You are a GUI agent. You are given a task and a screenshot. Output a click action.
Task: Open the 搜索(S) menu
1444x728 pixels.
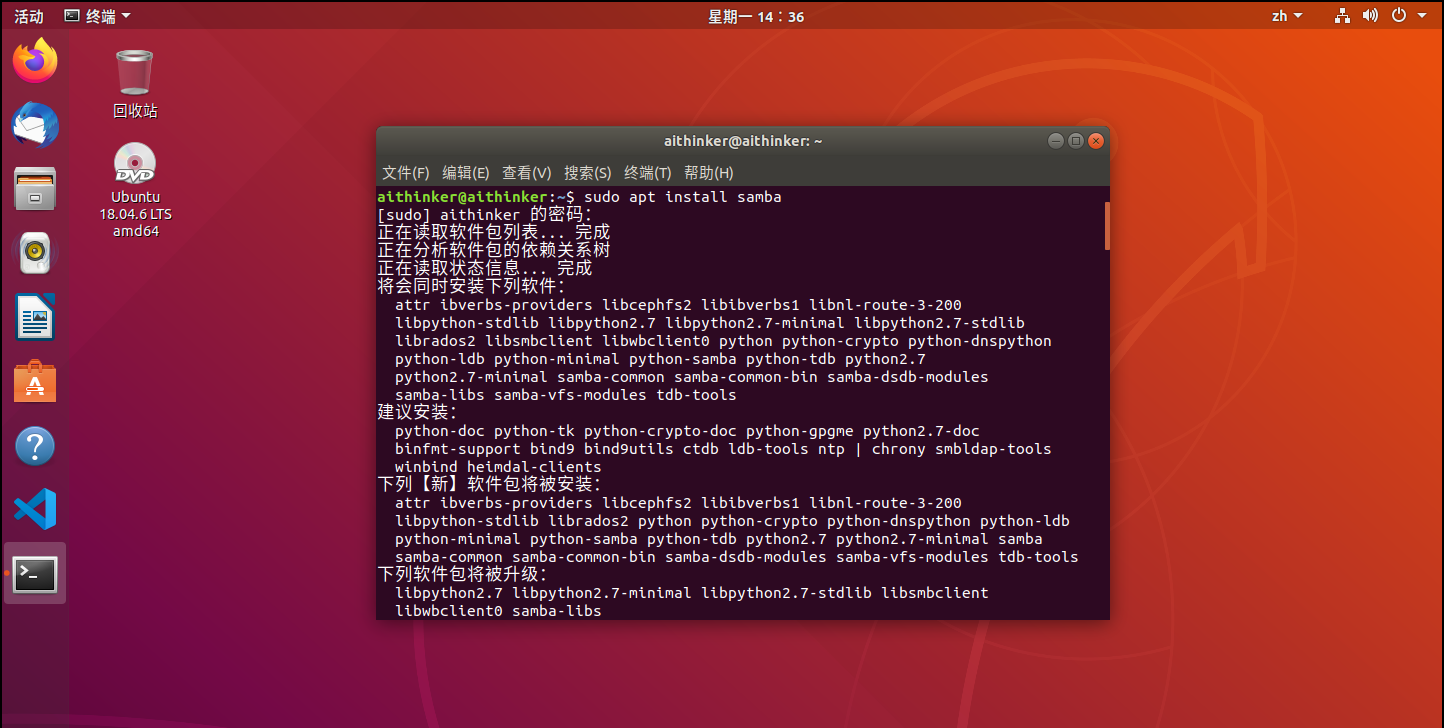pos(588,173)
